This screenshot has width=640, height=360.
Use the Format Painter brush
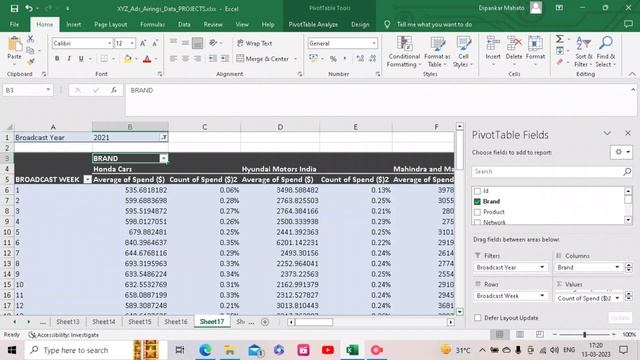point(31,62)
